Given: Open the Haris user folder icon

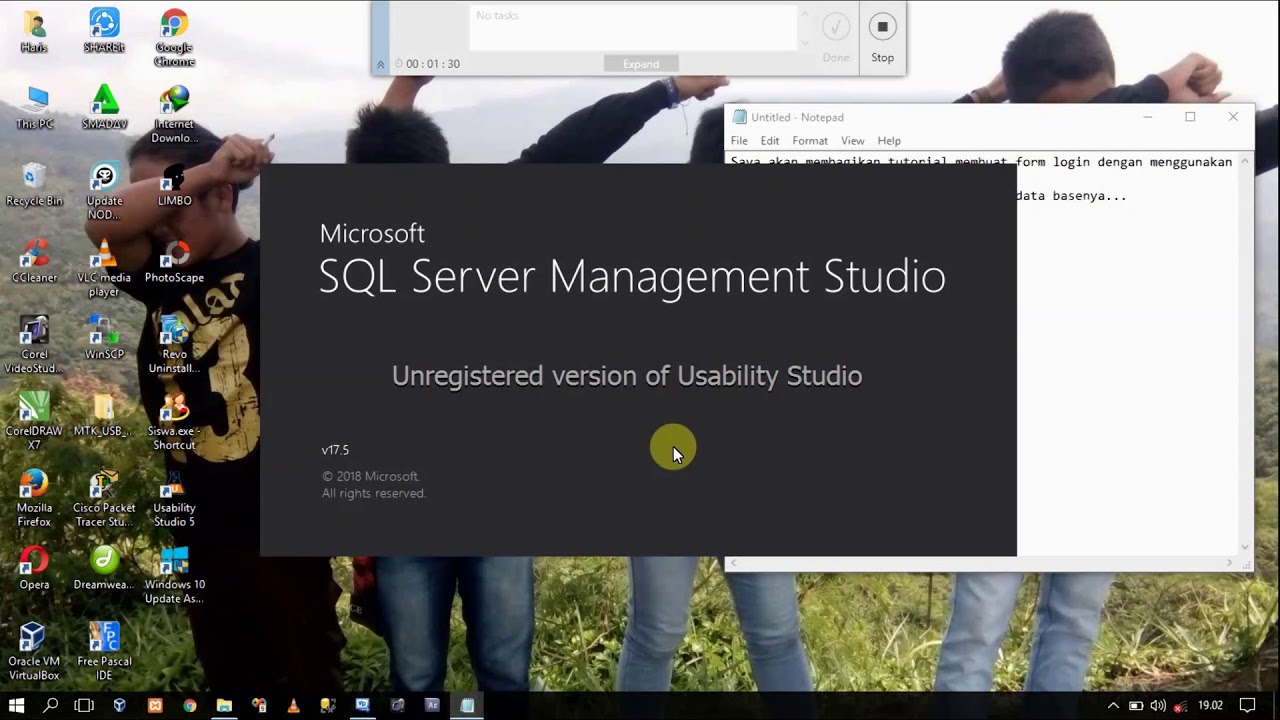Looking at the screenshot, I should point(34,31).
